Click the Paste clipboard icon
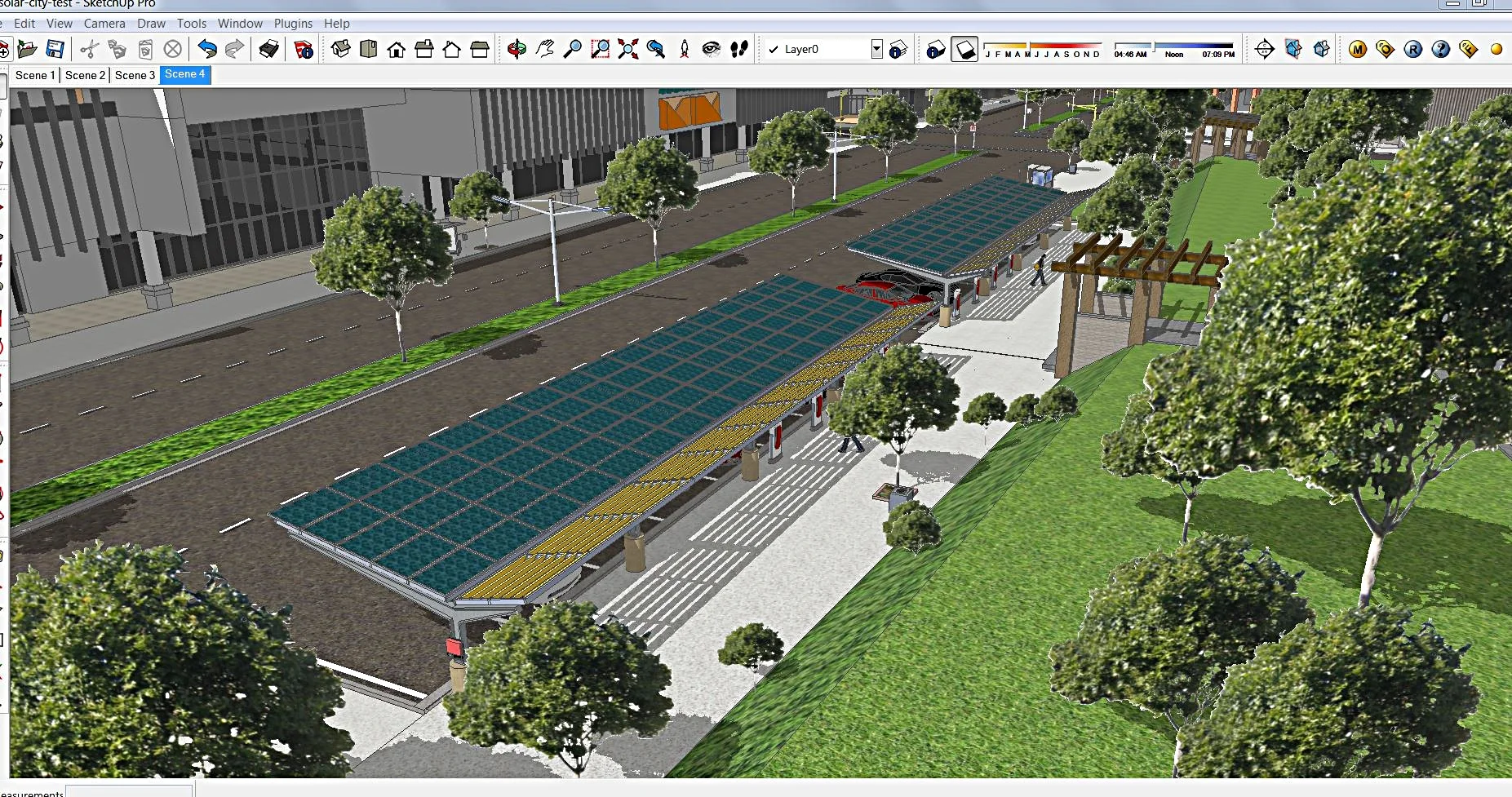This screenshot has width=1512, height=797. coord(145,50)
